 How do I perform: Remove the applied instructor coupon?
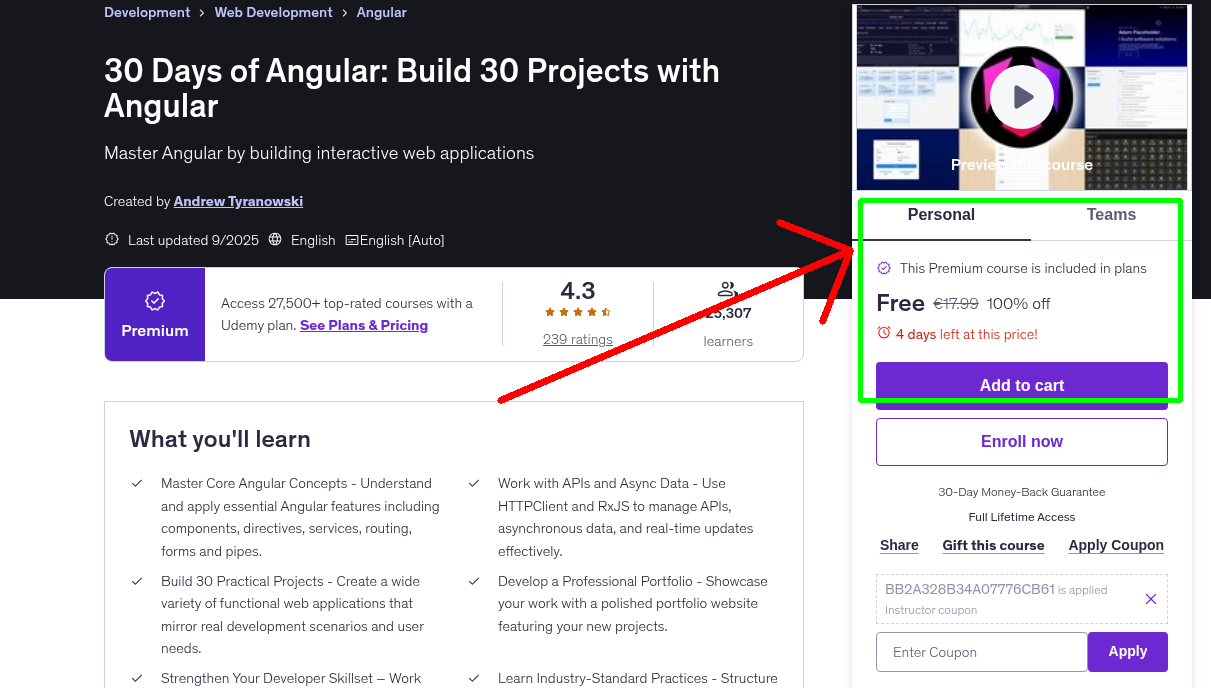(1150, 599)
